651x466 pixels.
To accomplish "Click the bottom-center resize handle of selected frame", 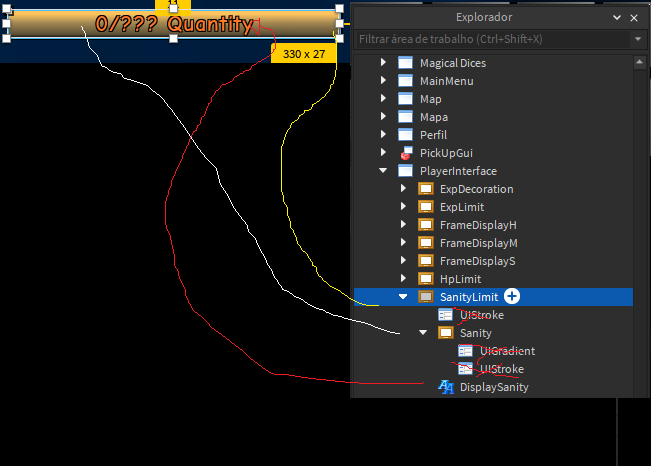I will (174, 39).
